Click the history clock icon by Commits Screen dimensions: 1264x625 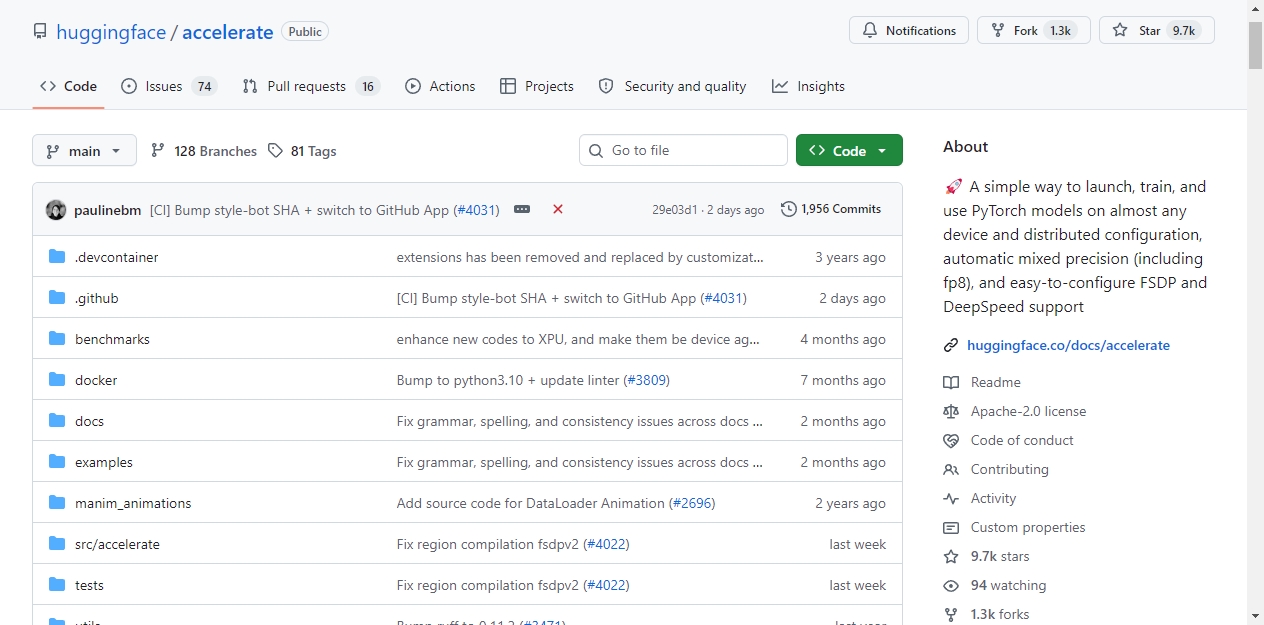[789, 209]
